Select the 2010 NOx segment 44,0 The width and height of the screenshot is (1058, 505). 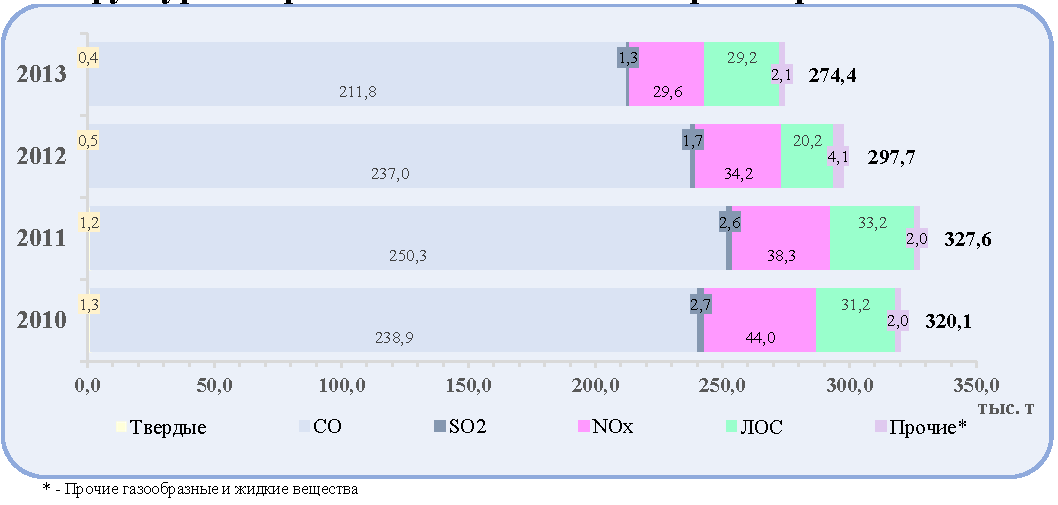click(x=760, y=320)
